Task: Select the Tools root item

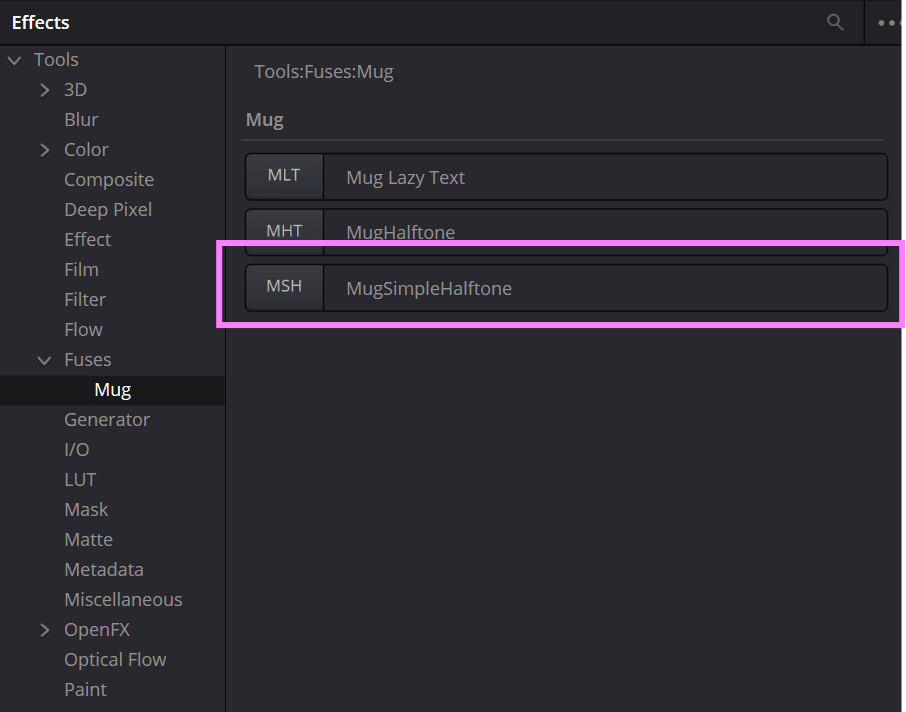Action: (x=56, y=60)
